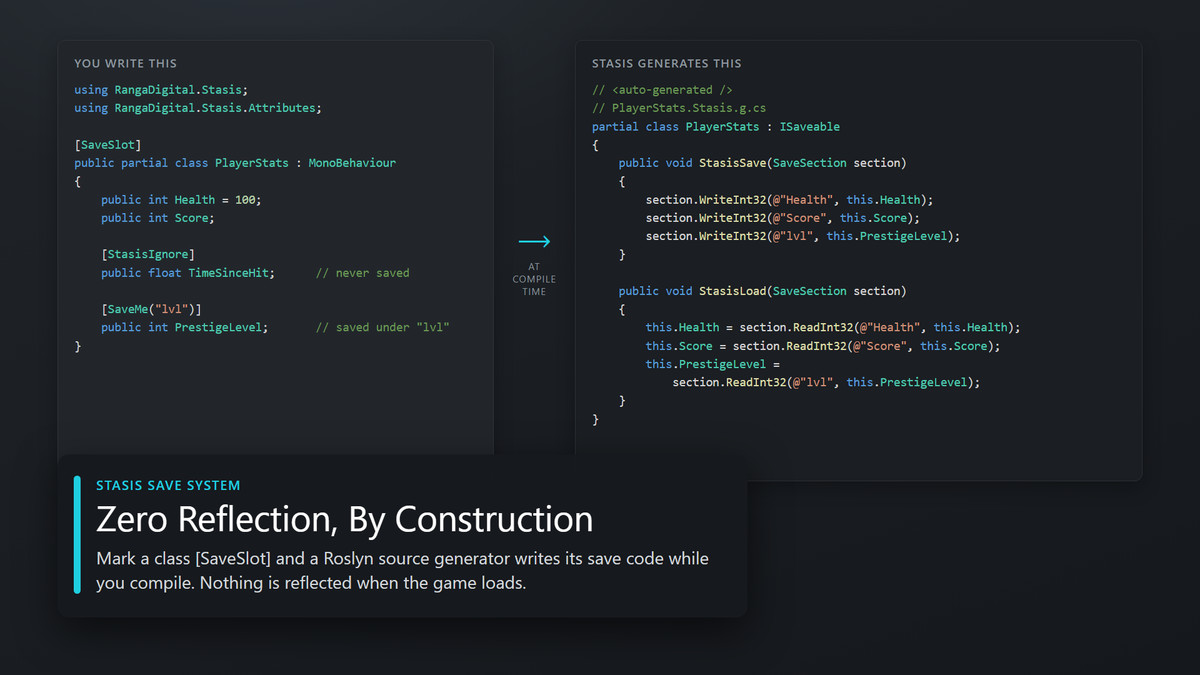Click the "// PlayerStats.Stasis.g.cs" comment
This screenshot has width=1200, height=675.
click(679, 108)
